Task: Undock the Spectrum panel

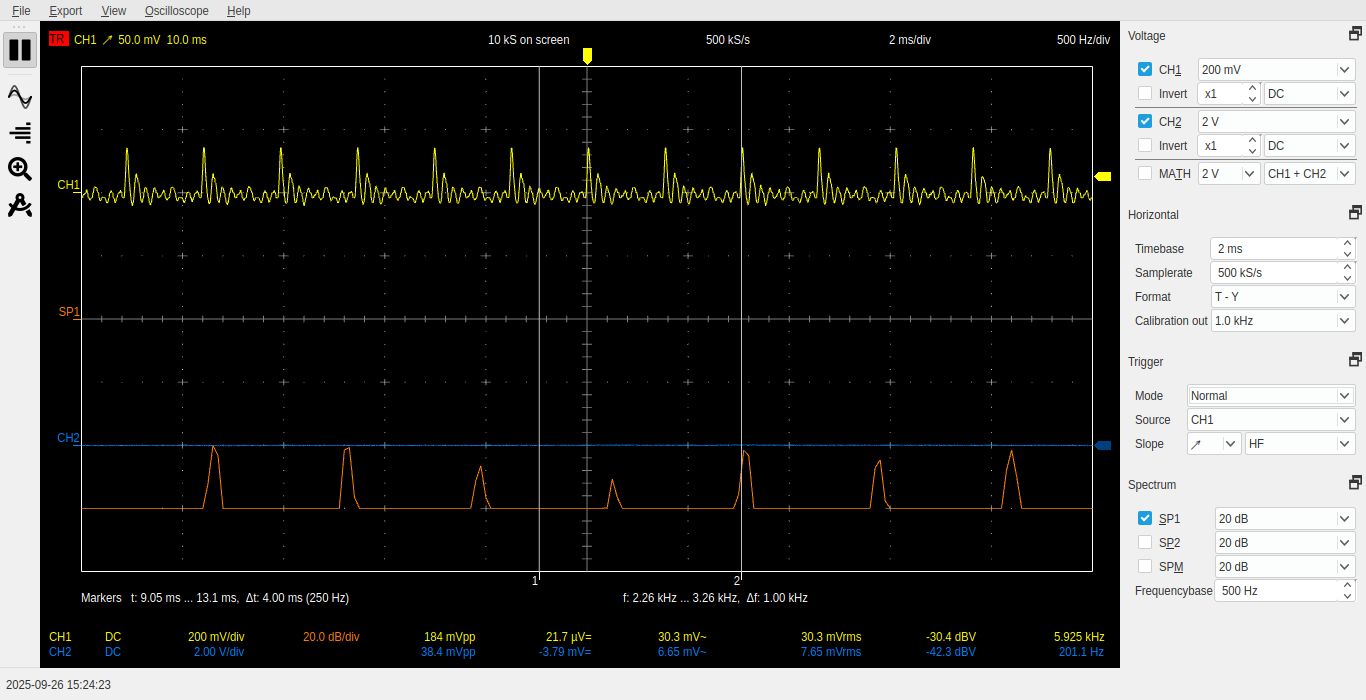Action: pos(1355,483)
